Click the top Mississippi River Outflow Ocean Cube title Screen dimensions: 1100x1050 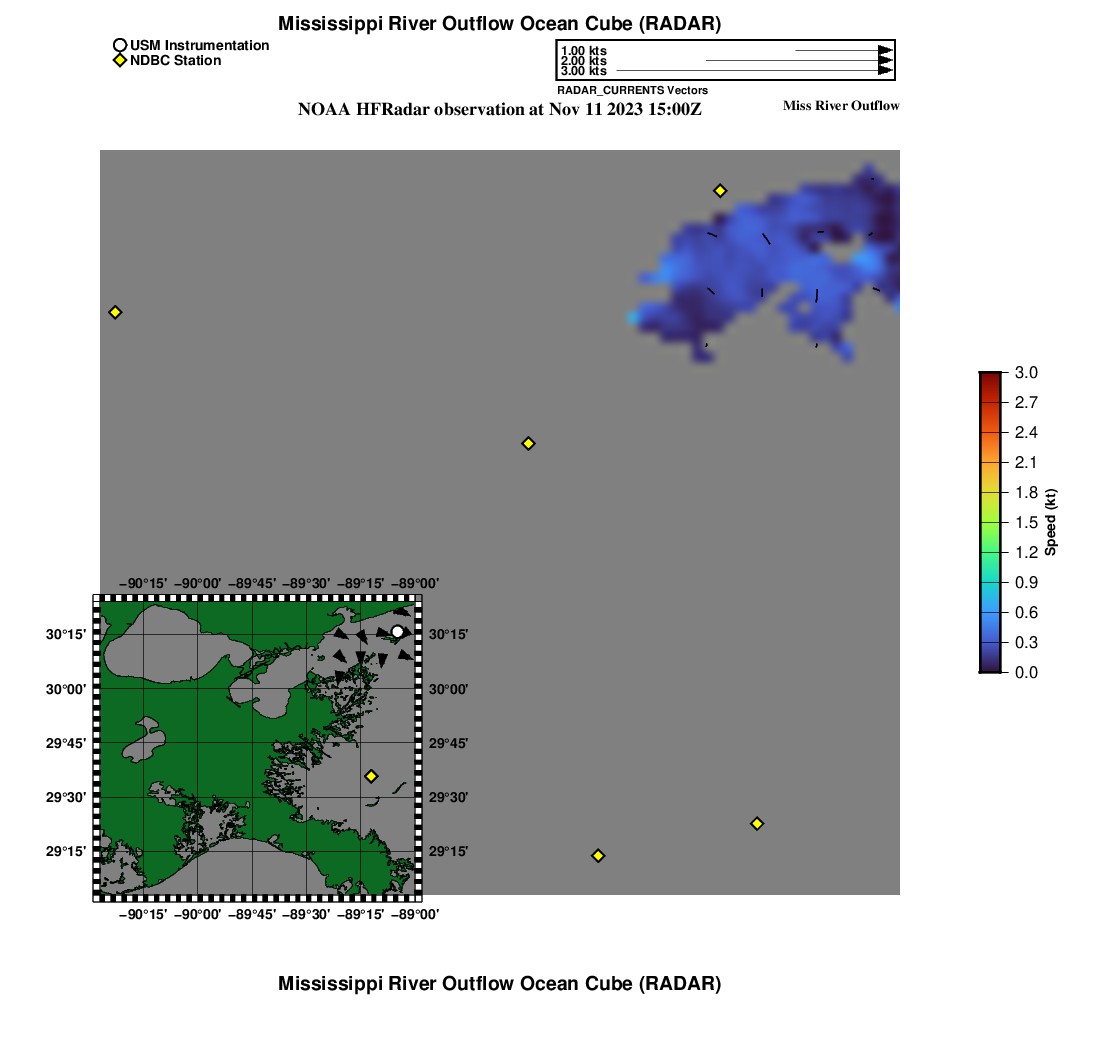tap(499, 23)
